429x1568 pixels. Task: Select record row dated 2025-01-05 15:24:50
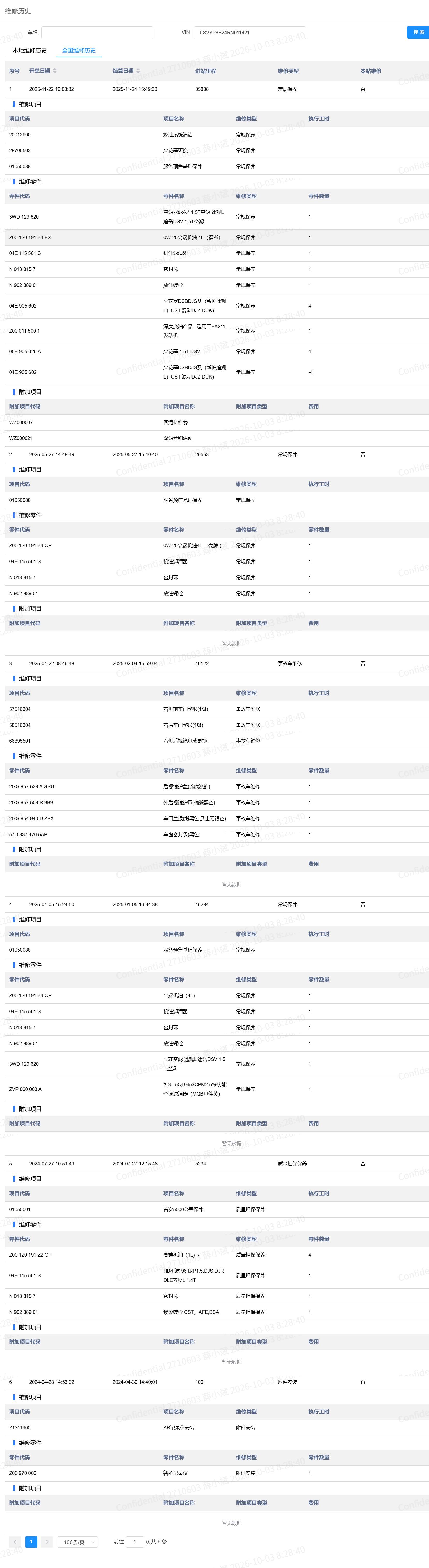click(x=217, y=905)
